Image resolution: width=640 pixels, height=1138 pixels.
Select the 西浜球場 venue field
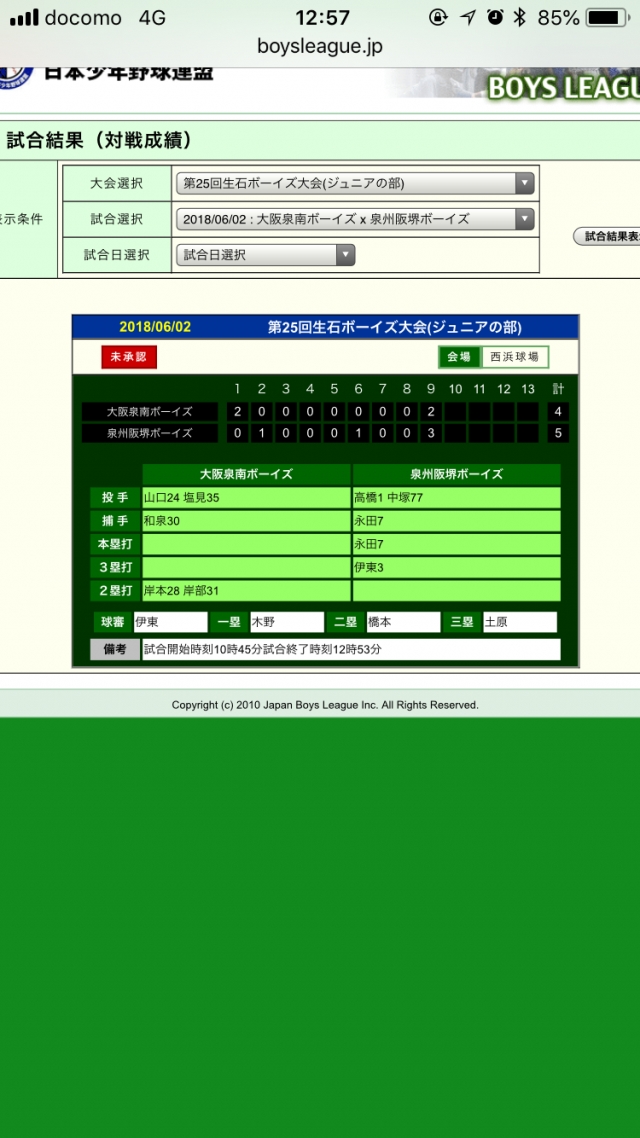514,357
